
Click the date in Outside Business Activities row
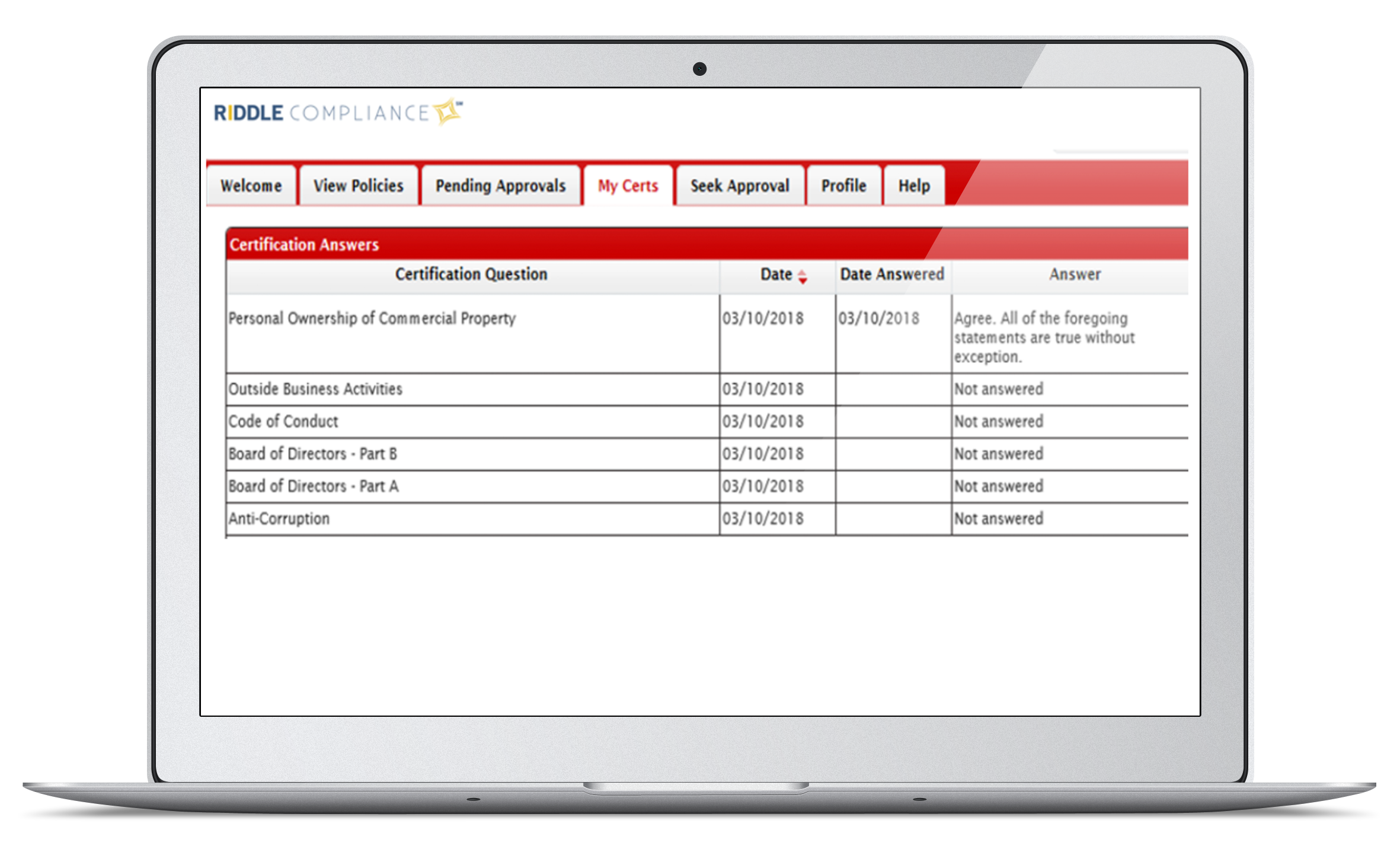[x=763, y=390]
